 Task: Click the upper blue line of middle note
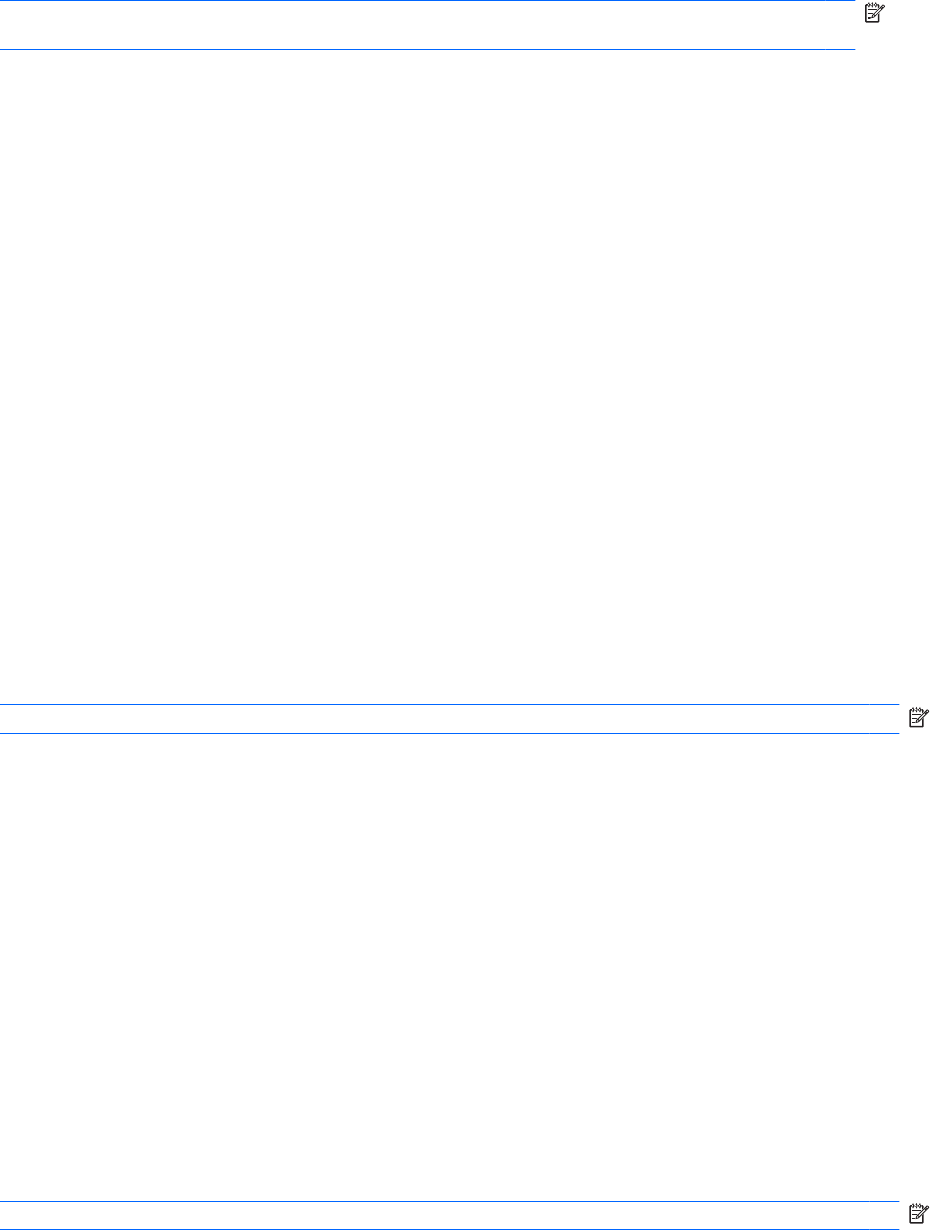(x=450, y=704)
